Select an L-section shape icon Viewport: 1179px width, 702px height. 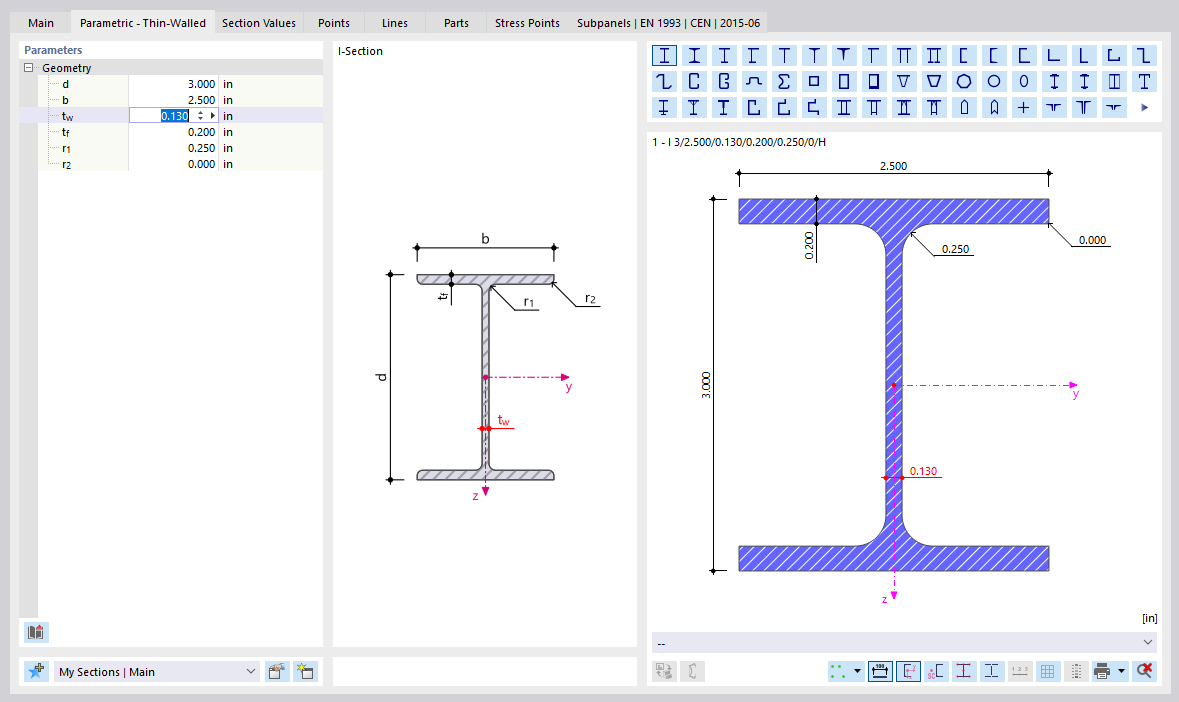pos(1054,55)
